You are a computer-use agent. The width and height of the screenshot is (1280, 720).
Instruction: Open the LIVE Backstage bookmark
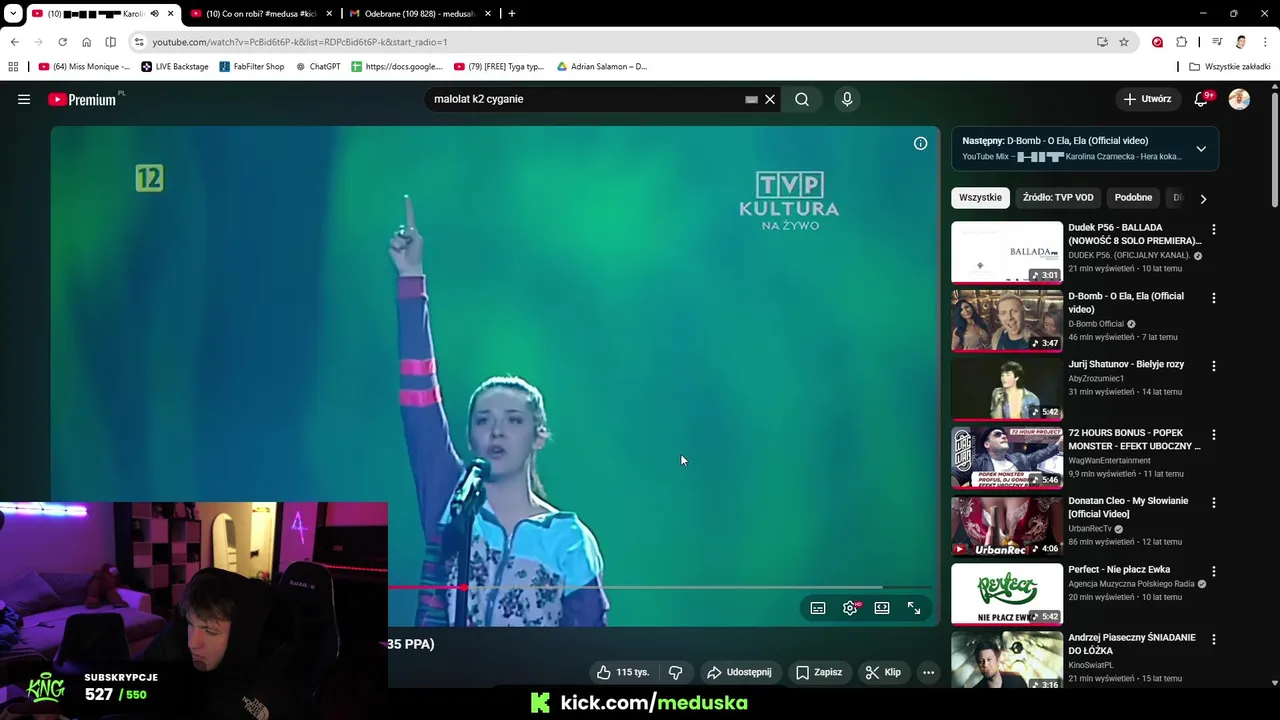[175, 67]
